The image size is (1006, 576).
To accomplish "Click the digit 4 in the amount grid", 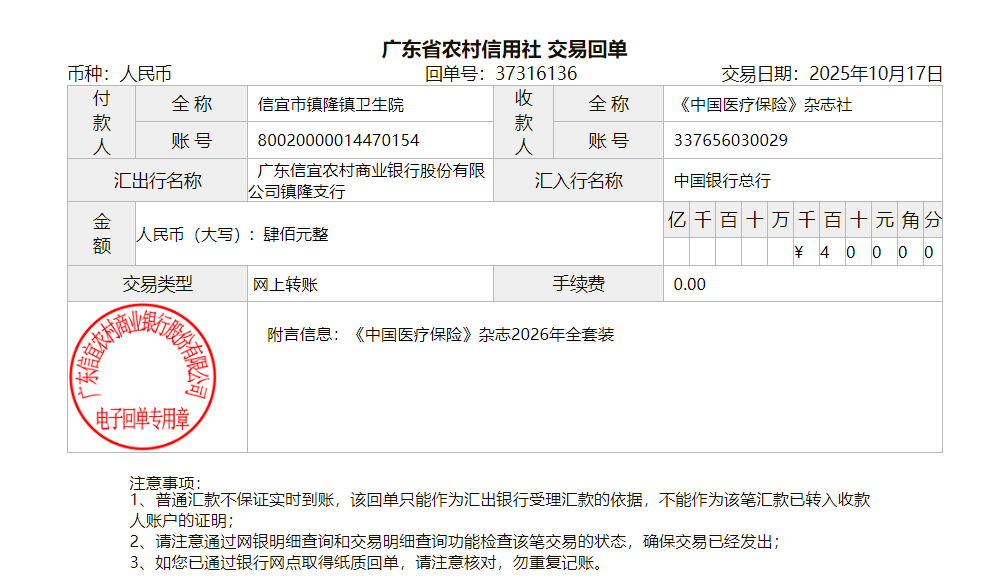I will 825,252.
